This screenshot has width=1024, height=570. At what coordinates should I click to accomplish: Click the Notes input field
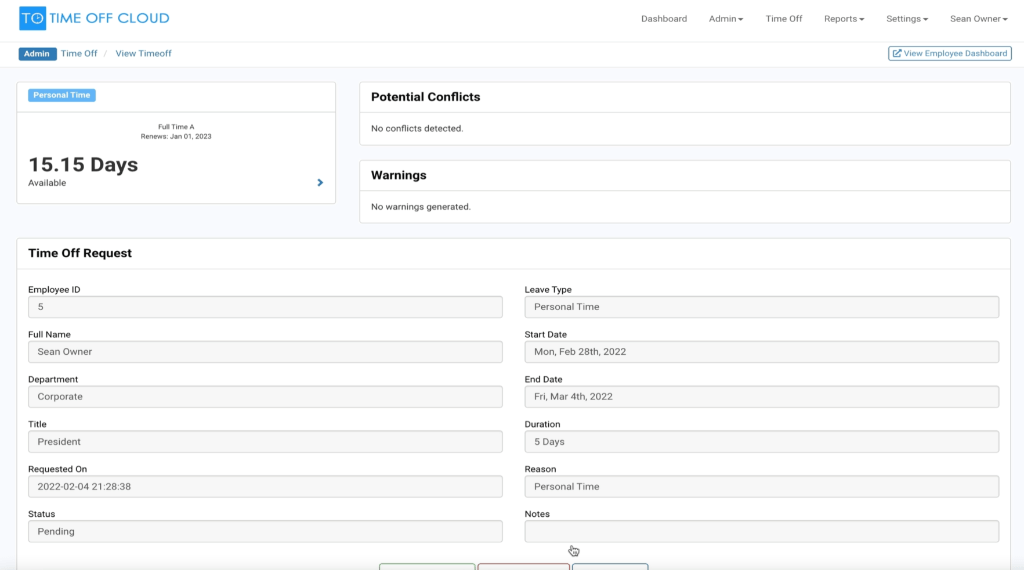click(x=761, y=531)
